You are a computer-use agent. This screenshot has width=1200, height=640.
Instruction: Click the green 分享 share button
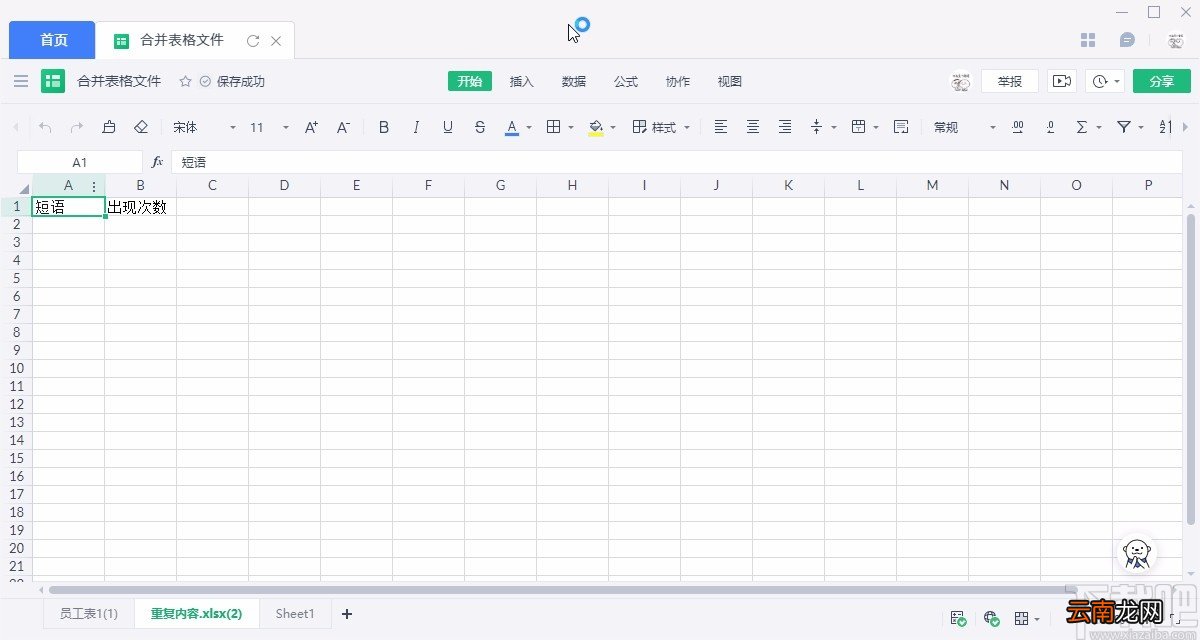click(1162, 81)
